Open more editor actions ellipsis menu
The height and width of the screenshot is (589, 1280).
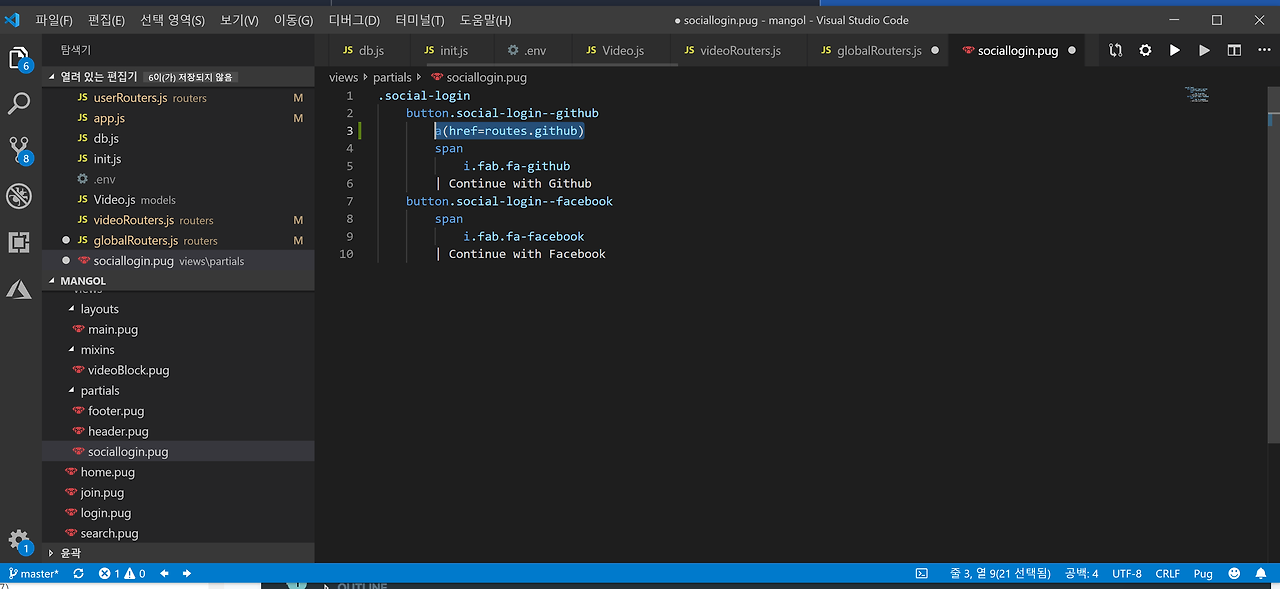pos(1263,50)
